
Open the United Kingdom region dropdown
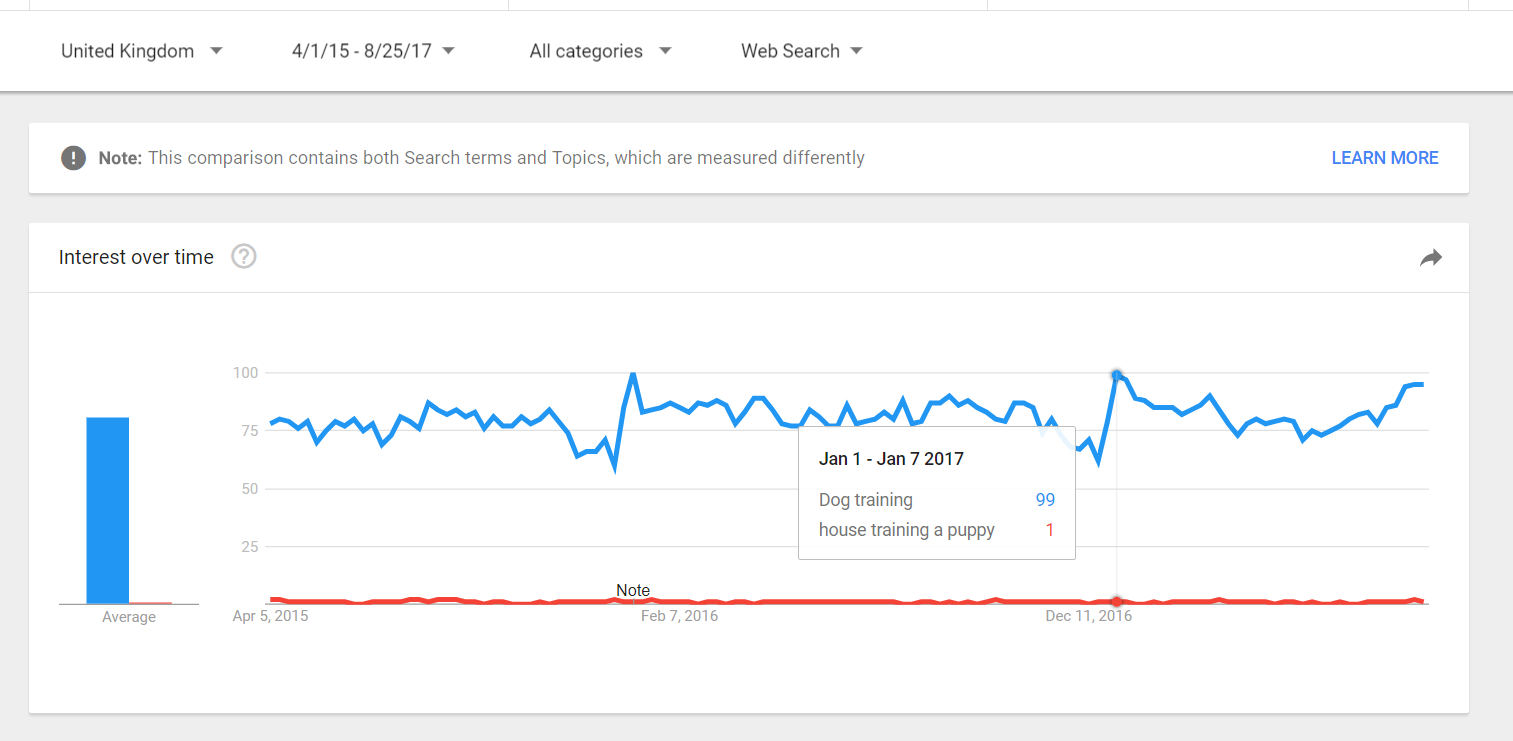point(140,50)
